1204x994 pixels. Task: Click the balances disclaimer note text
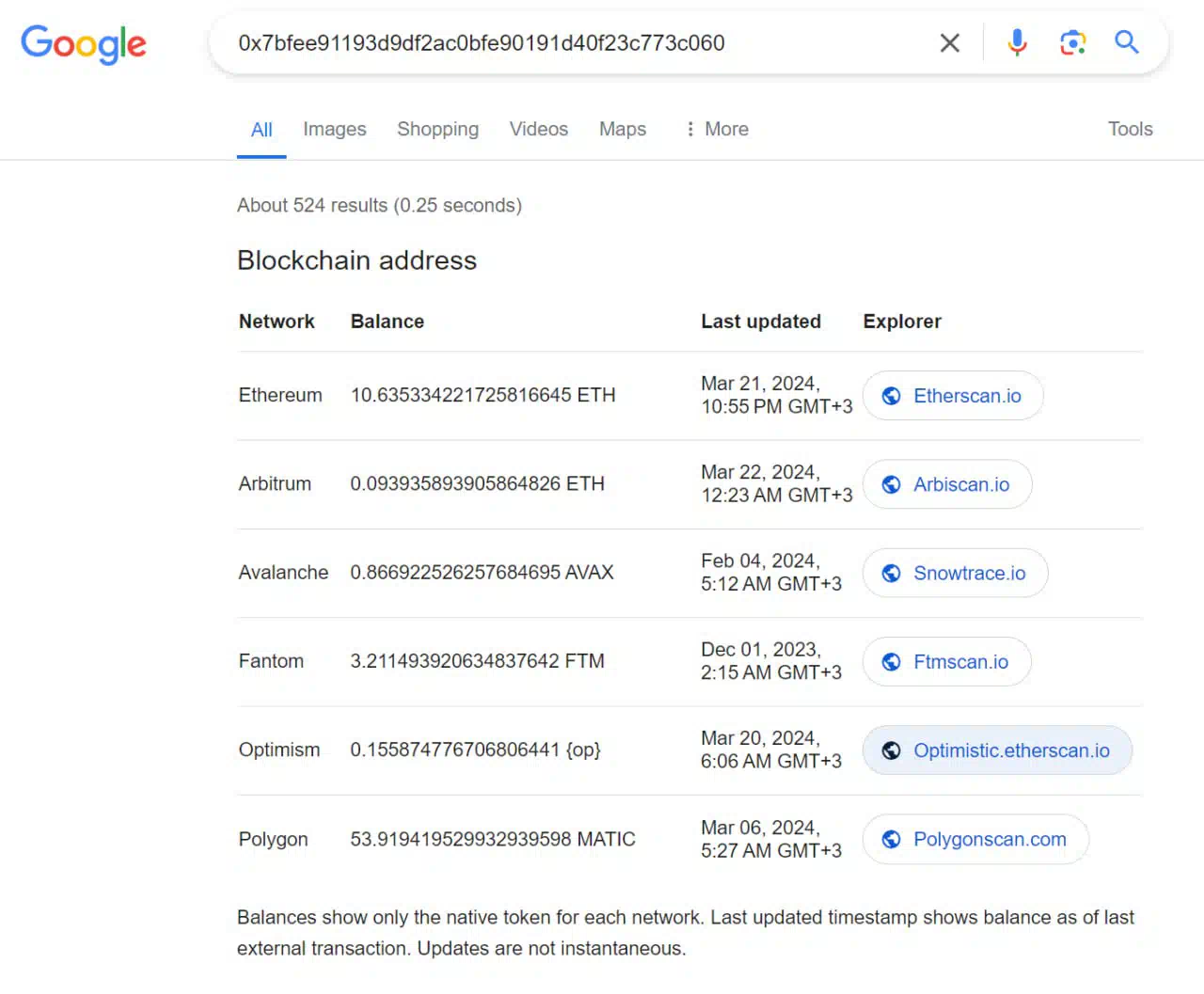[686, 933]
